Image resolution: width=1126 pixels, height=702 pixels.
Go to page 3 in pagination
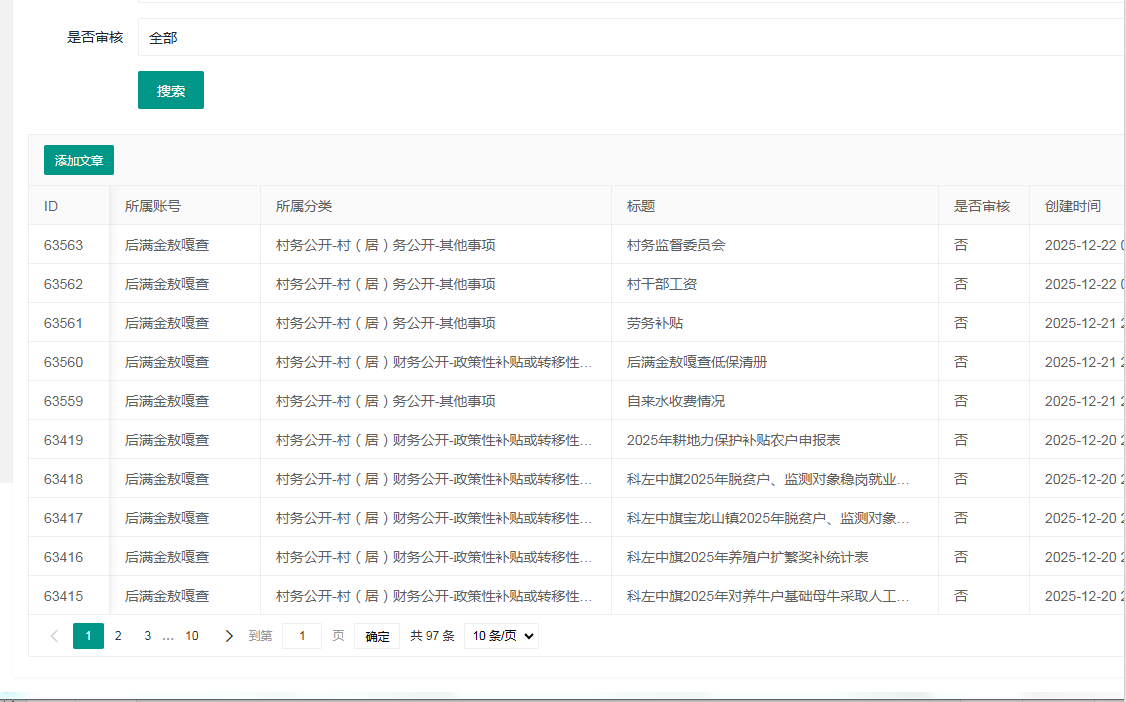click(x=147, y=636)
